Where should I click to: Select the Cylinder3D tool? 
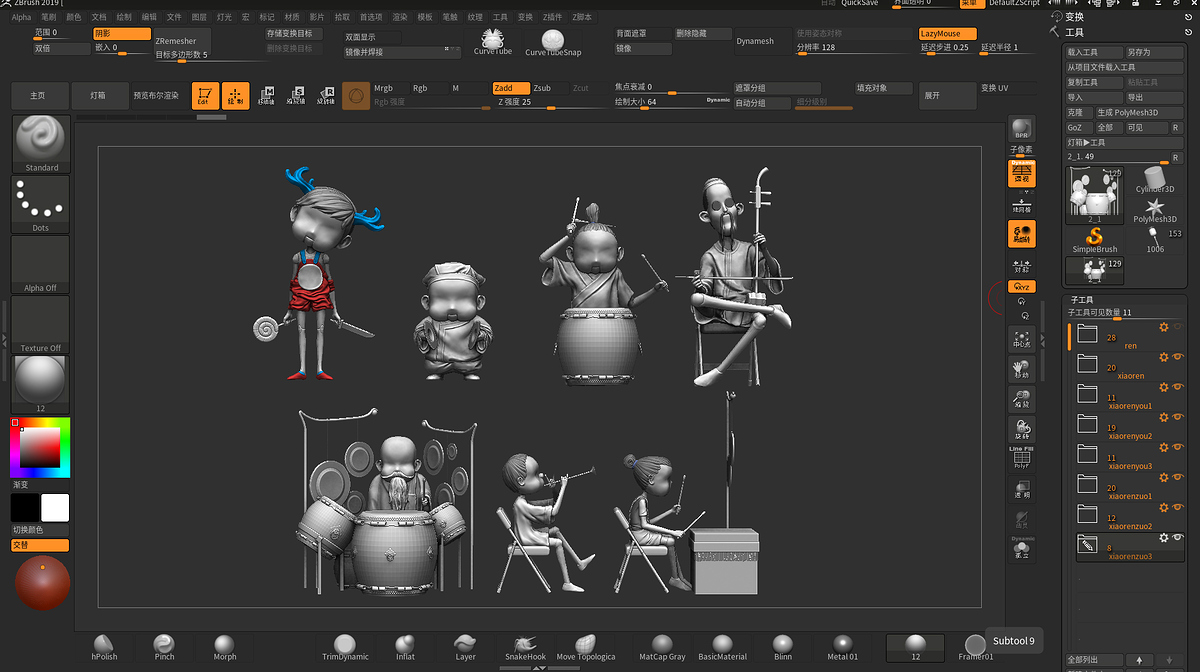tap(1155, 180)
